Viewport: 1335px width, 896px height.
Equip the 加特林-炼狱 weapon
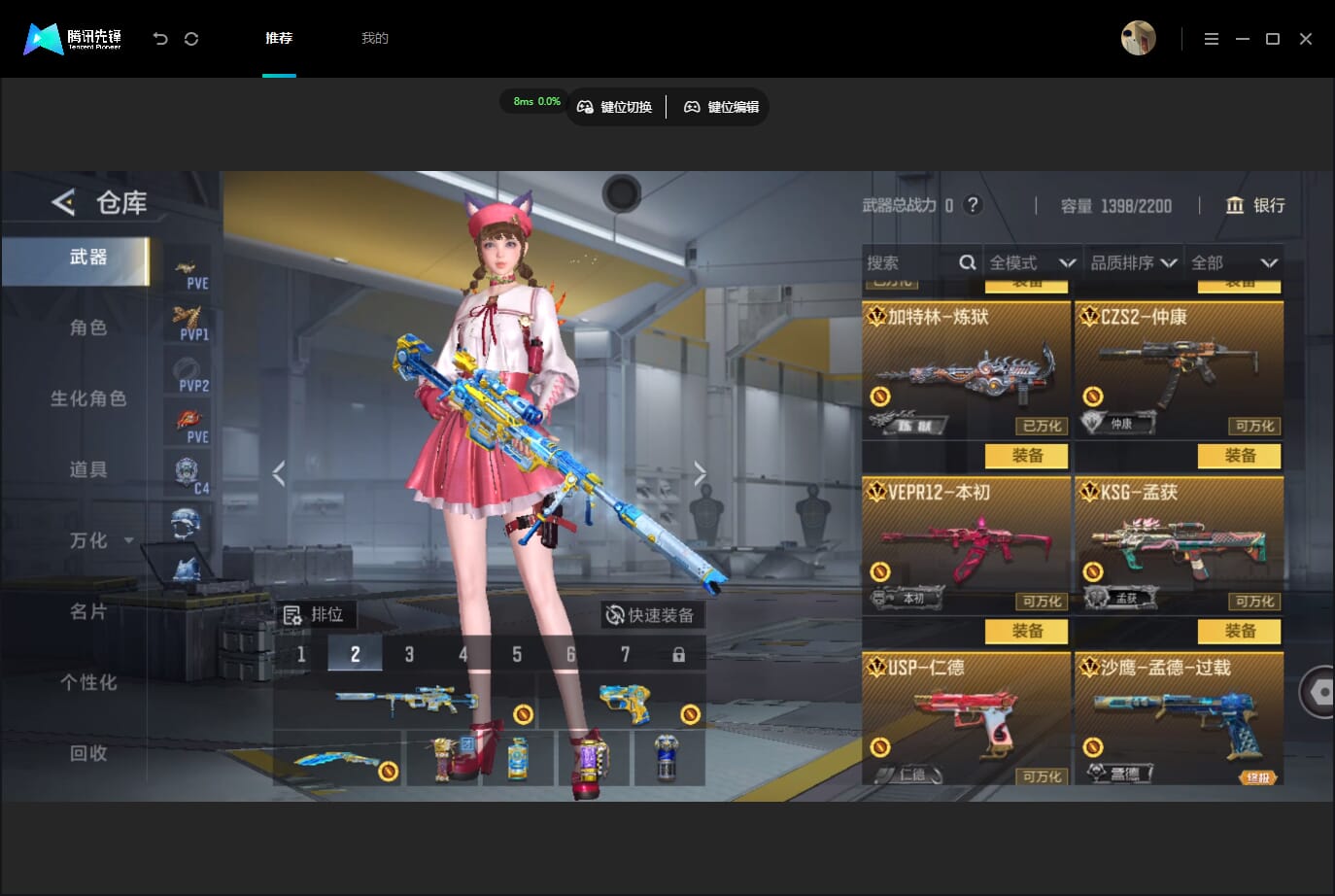tap(1027, 456)
